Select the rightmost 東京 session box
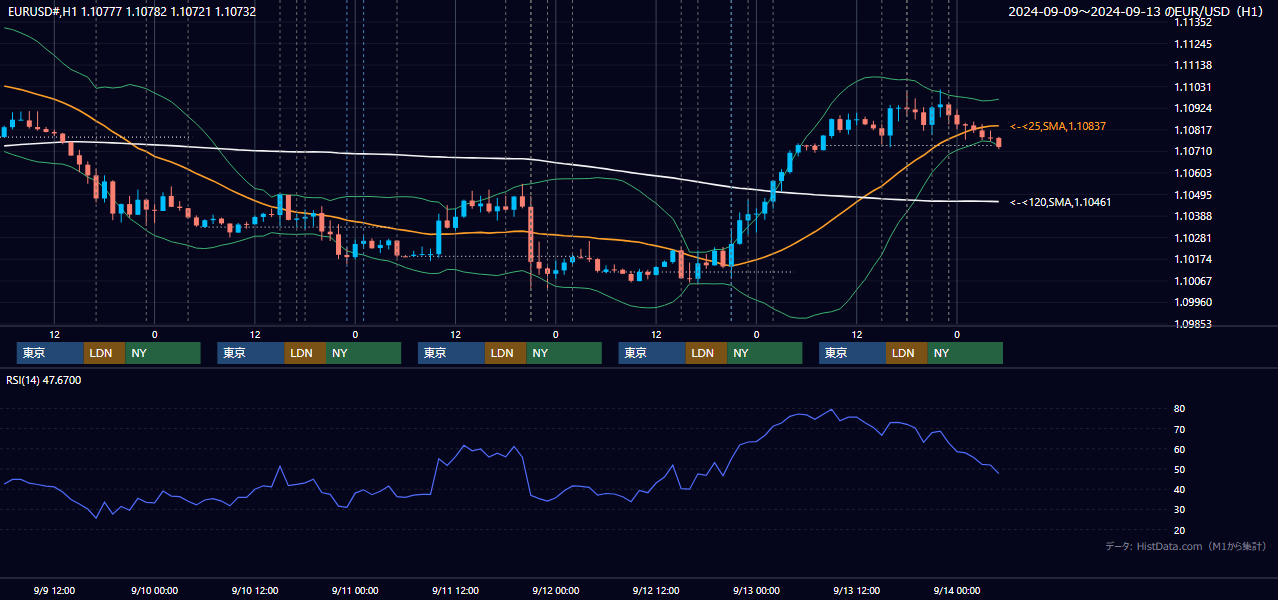Viewport: 1278px width, 600px height. (852, 353)
